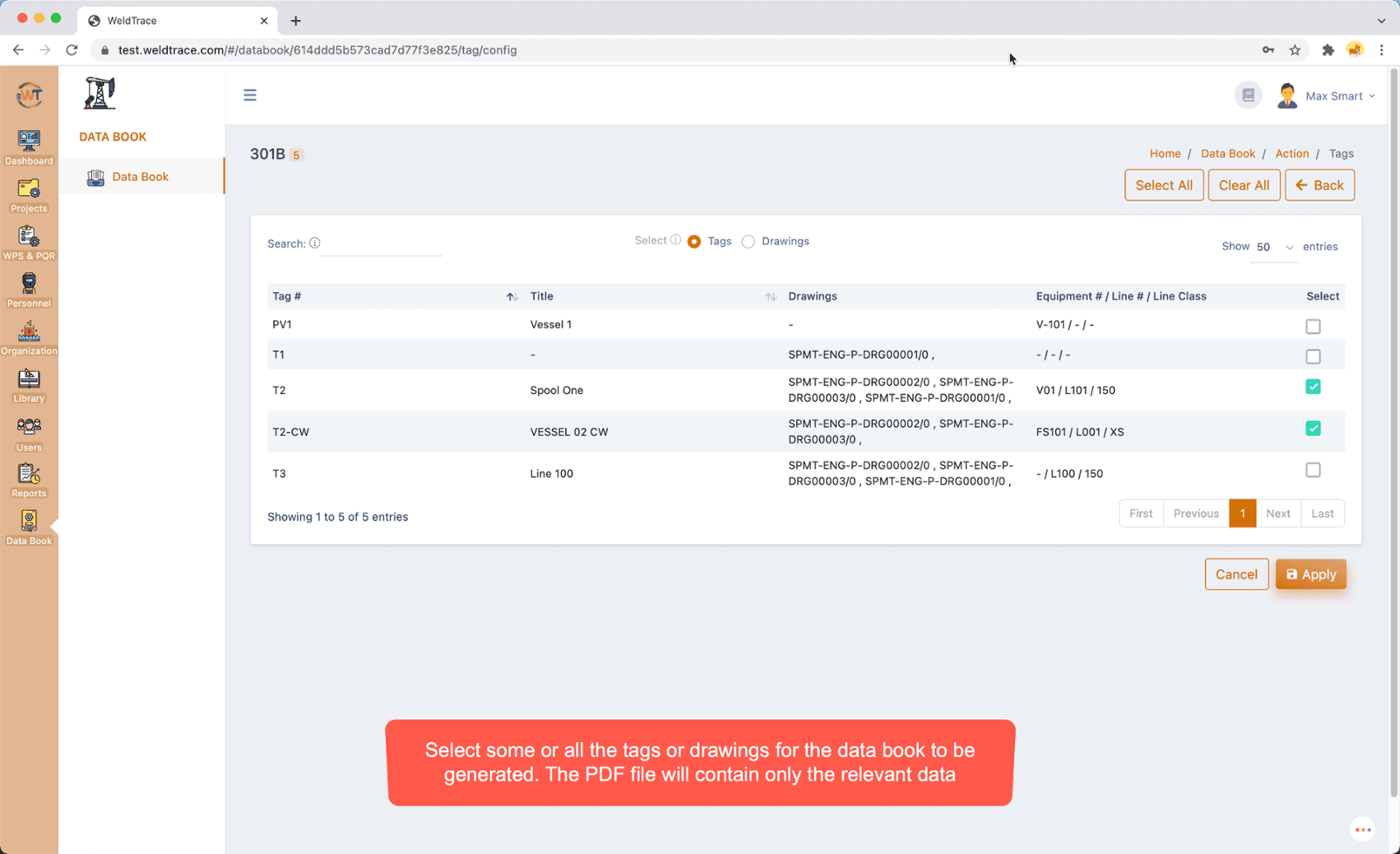This screenshot has width=1400, height=854.
Task: Open the Library sidebar icon
Action: 29,385
